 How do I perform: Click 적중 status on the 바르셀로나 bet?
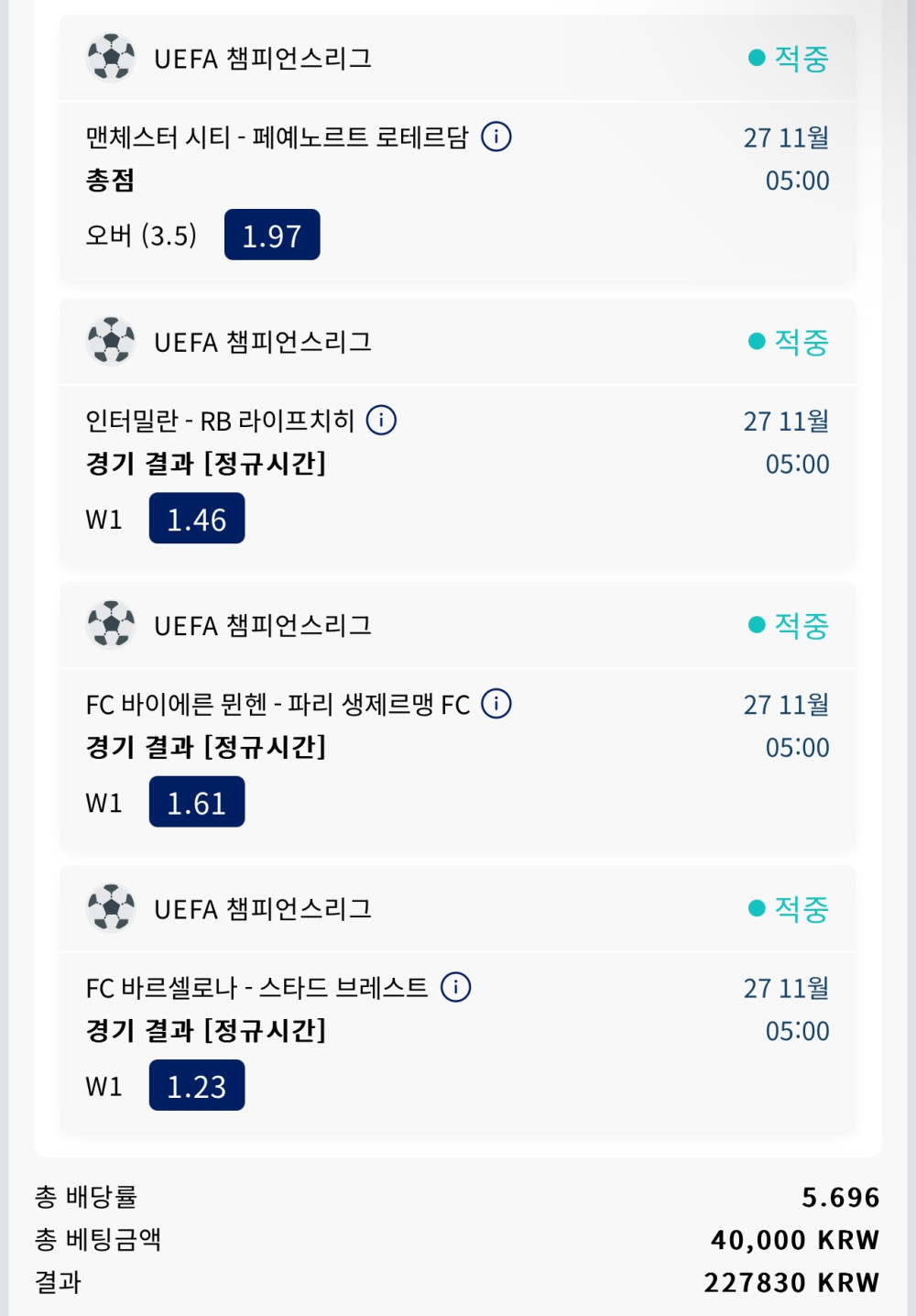pyautogui.click(x=789, y=908)
